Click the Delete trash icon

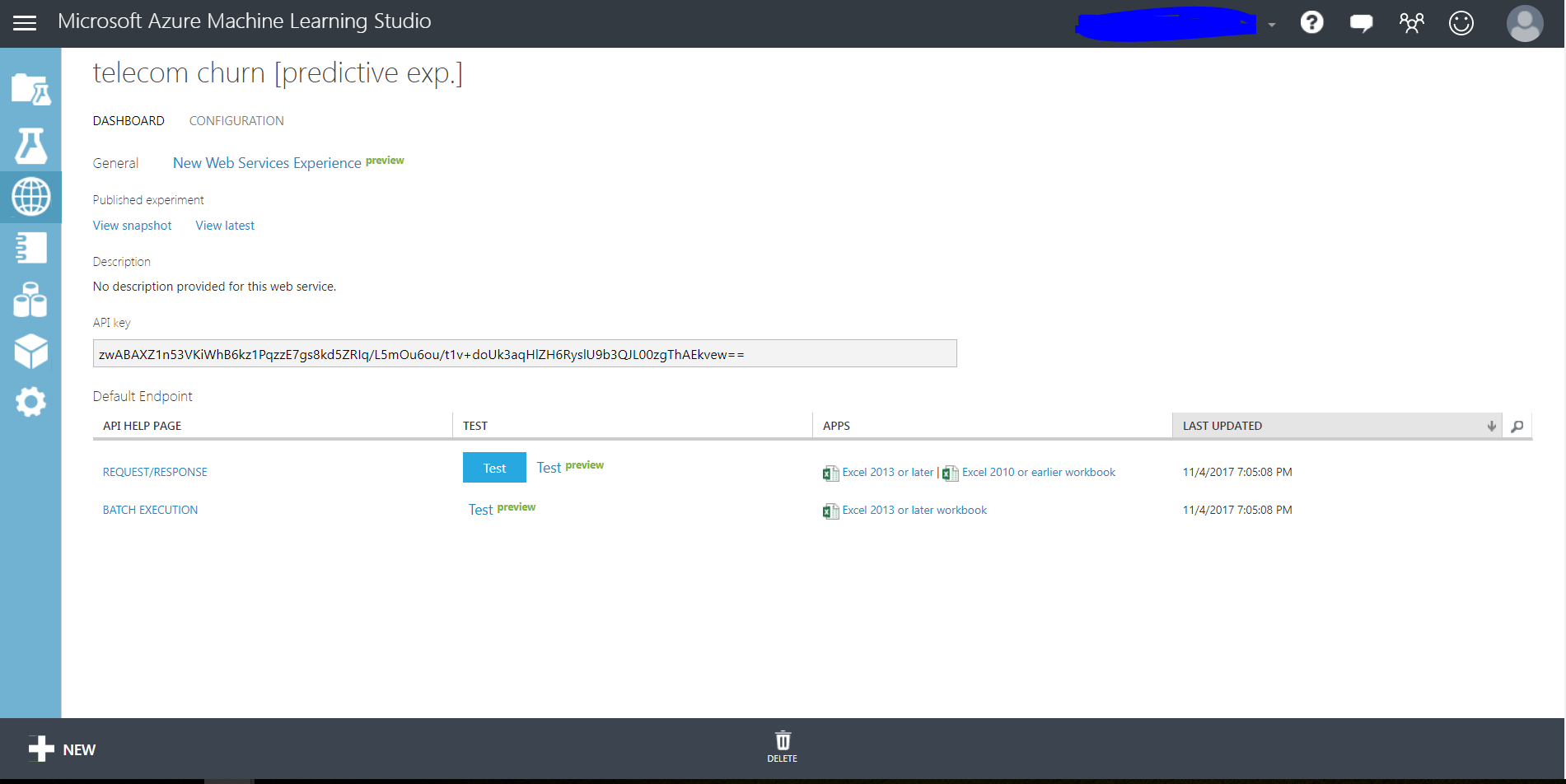click(x=782, y=747)
